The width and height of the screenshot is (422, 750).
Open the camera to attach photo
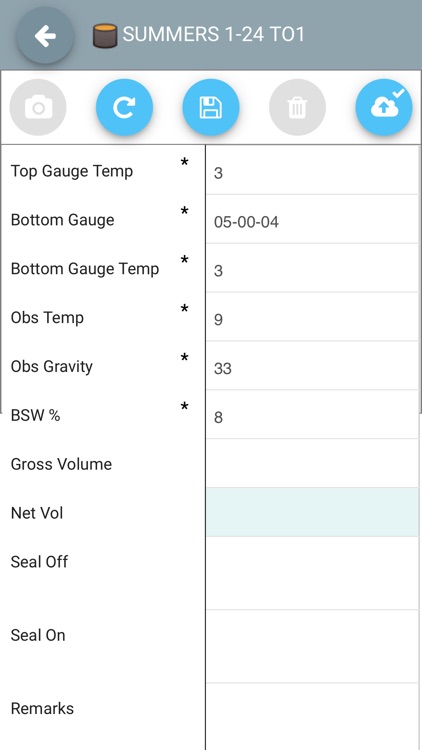[38, 107]
